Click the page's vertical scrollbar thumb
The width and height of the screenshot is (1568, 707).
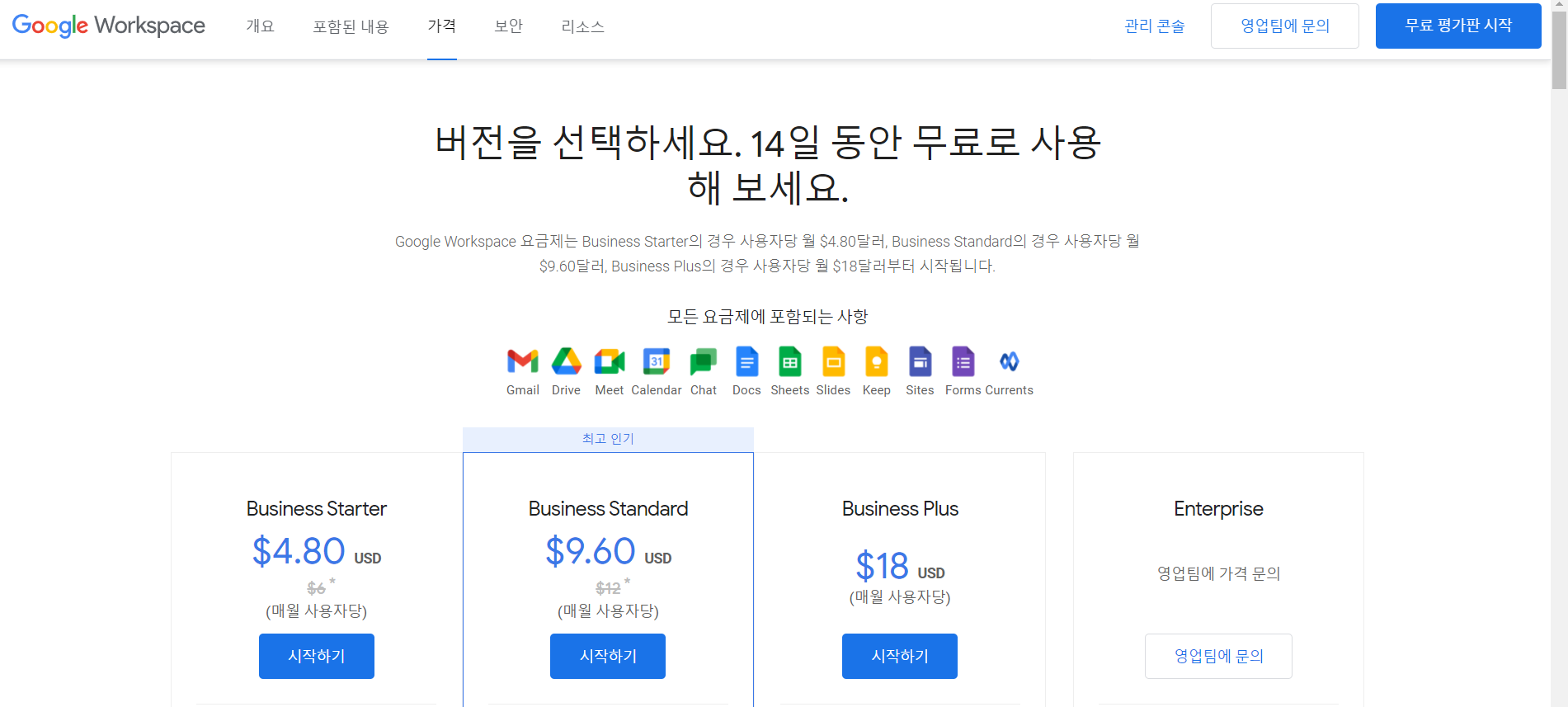point(1559,49)
